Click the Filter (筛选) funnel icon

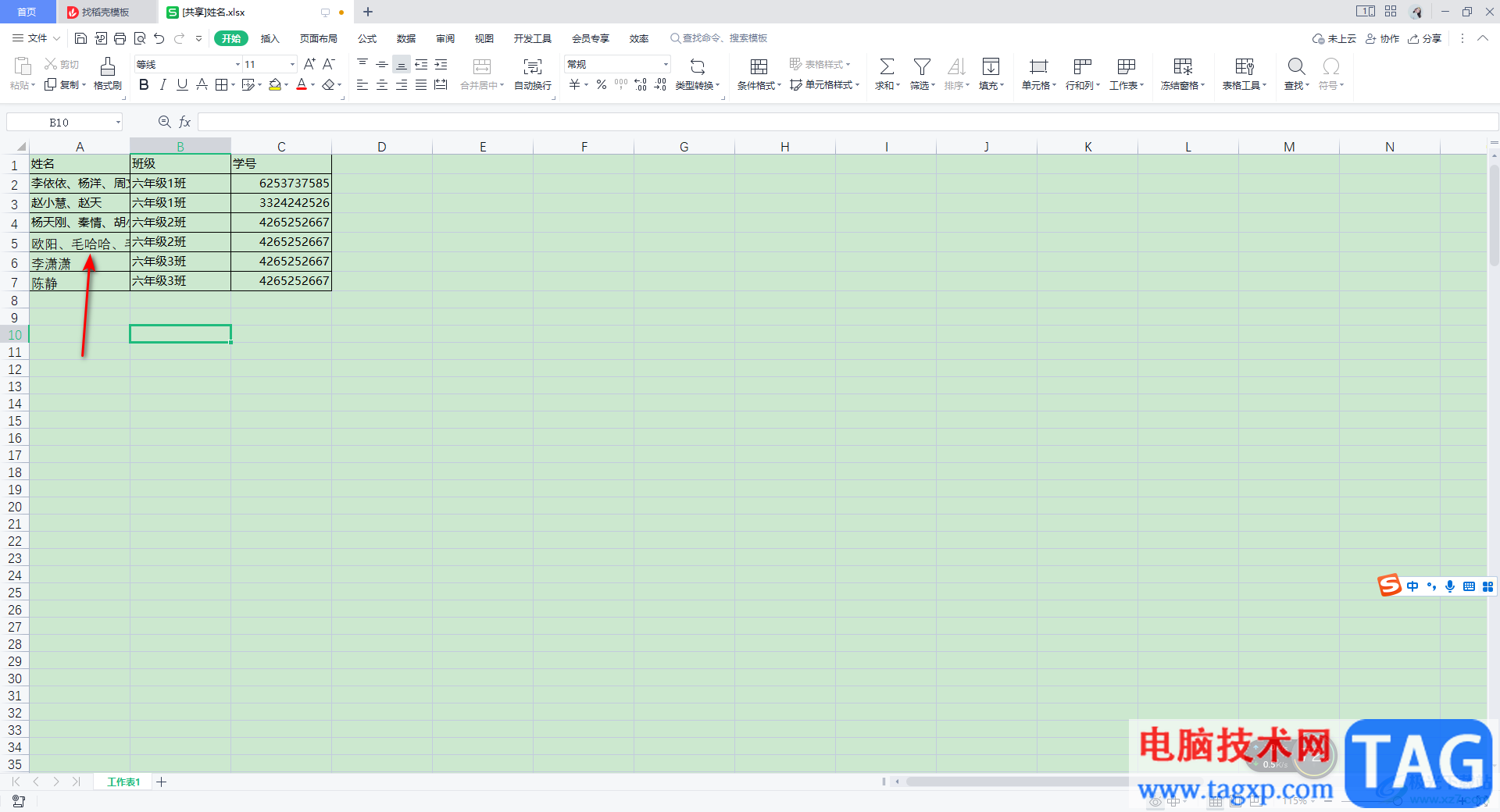[922, 66]
